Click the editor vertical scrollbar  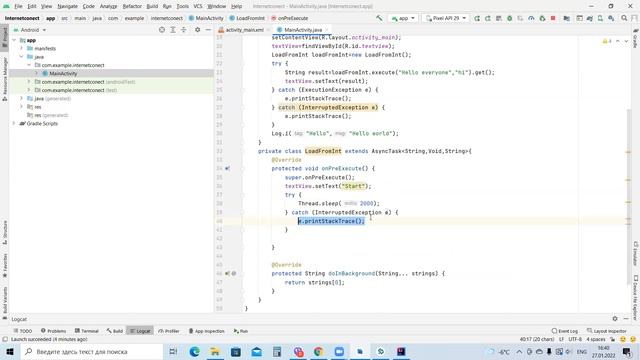tap(629, 196)
